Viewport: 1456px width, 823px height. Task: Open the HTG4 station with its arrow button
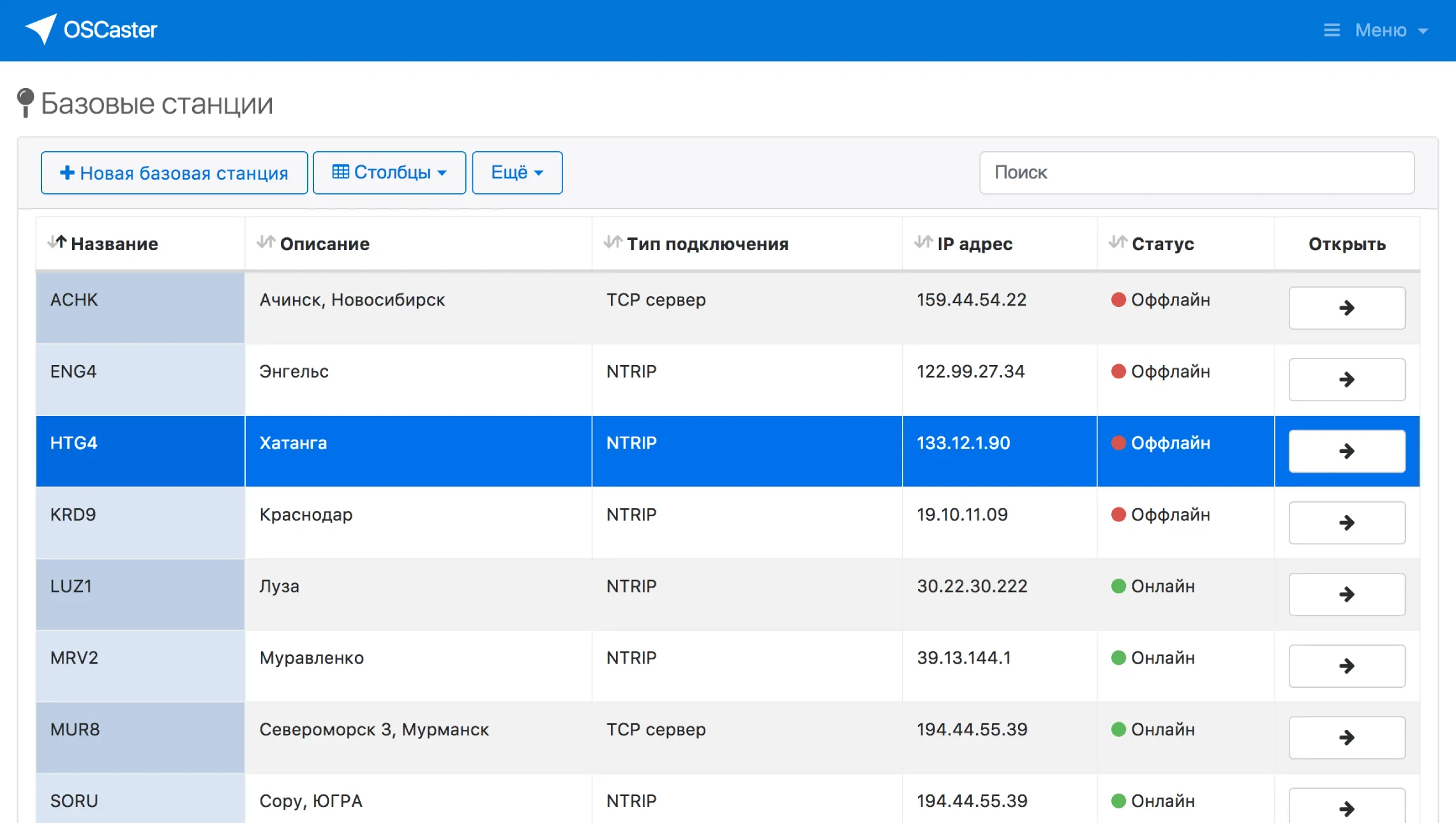point(1347,450)
